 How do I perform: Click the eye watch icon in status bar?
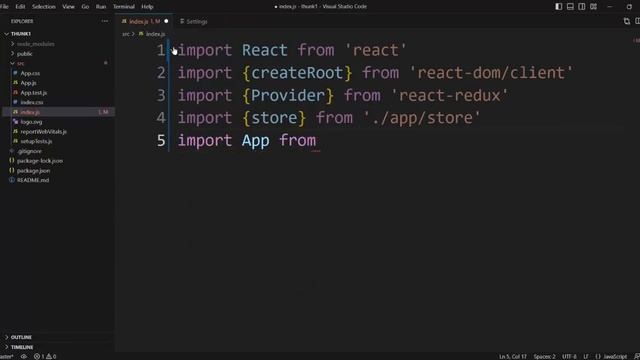pos(24,356)
